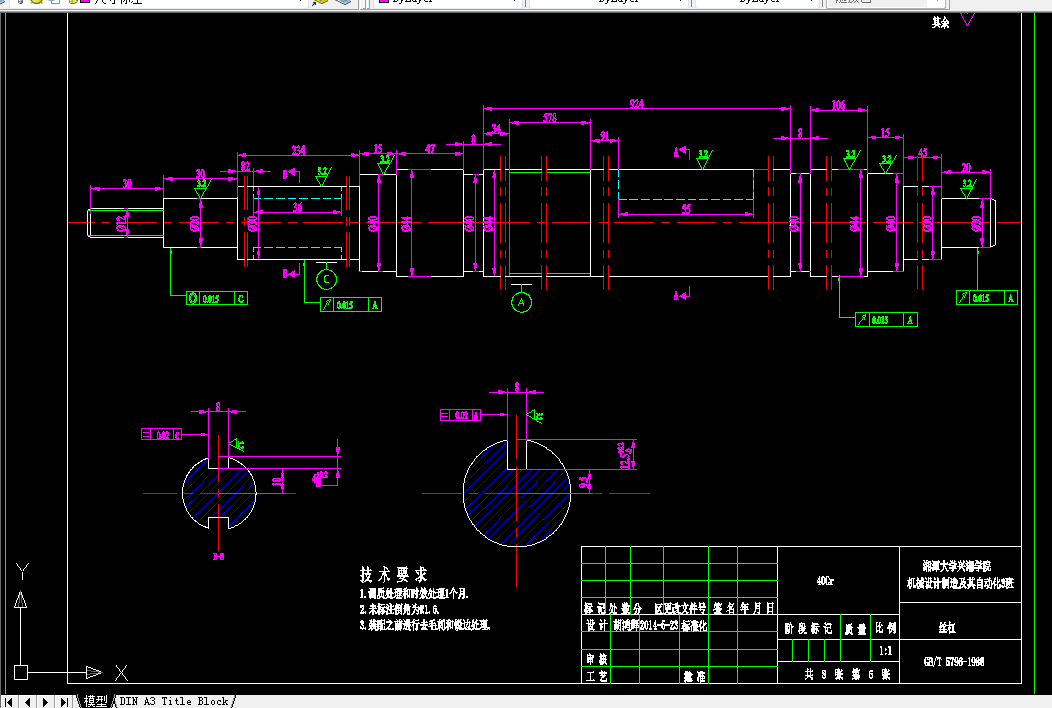Select the 234 dimension text
Screen dimensions: 1052x708
pyautogui.click(x=299, y=150)
